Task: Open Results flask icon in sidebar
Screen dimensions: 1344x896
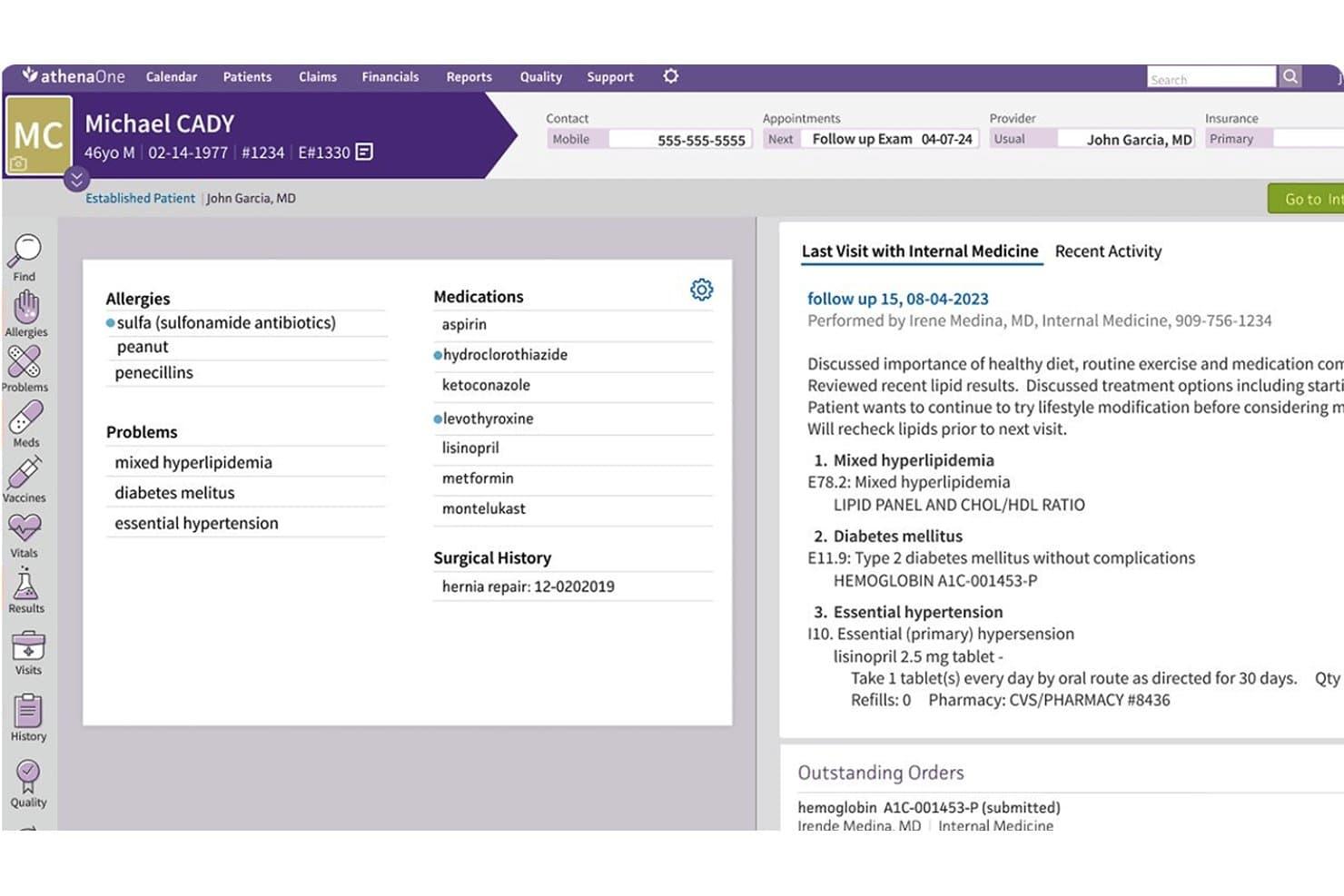Action: (25, 584)
